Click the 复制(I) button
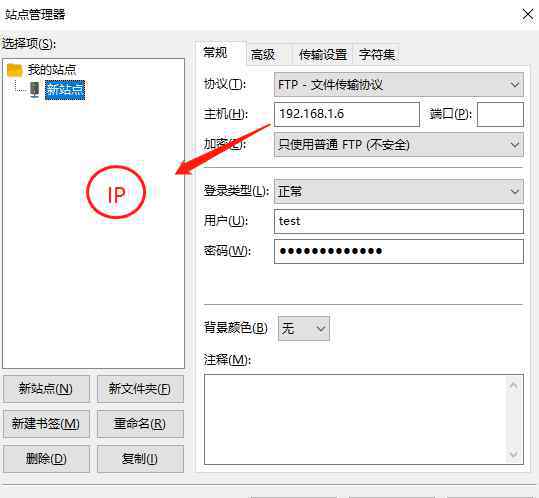Screen dimensions: 539x498 click(140, 459)
